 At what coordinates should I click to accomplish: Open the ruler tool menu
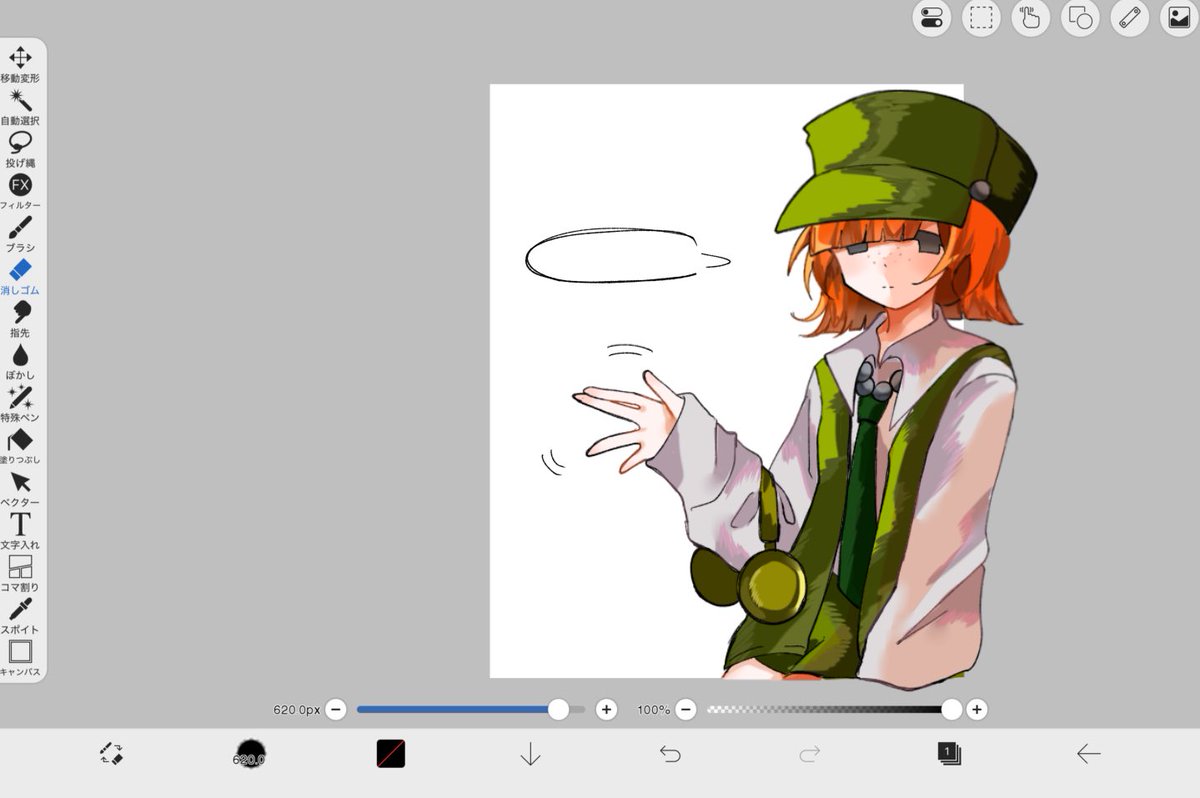(1129, 17)
